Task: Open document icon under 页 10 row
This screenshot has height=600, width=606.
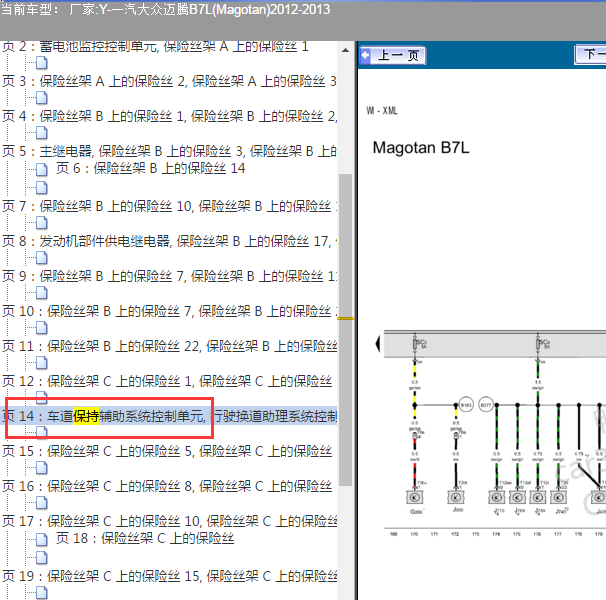Action: point(42,328)
